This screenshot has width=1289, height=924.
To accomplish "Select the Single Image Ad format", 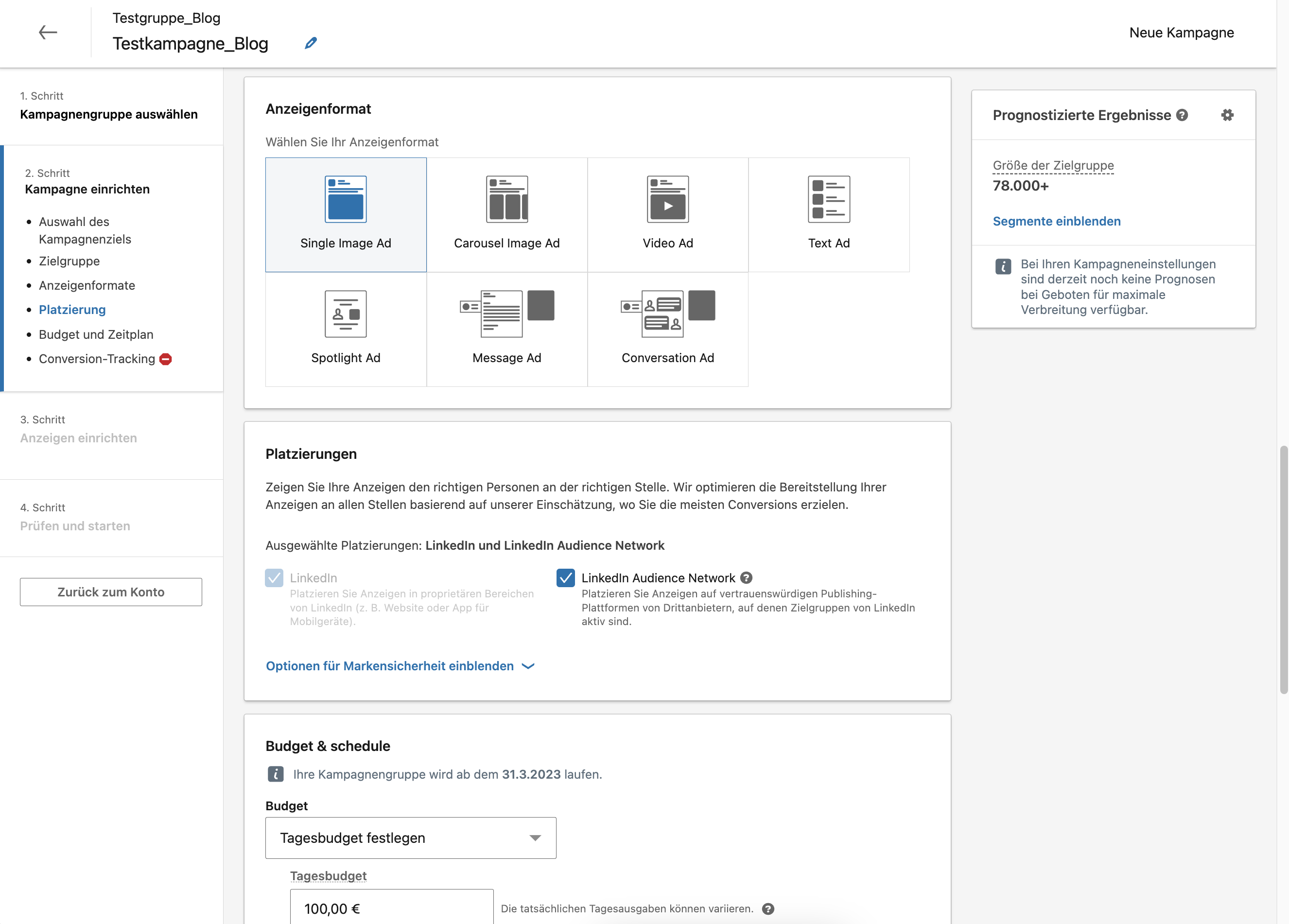I will [x=346, y=214].
